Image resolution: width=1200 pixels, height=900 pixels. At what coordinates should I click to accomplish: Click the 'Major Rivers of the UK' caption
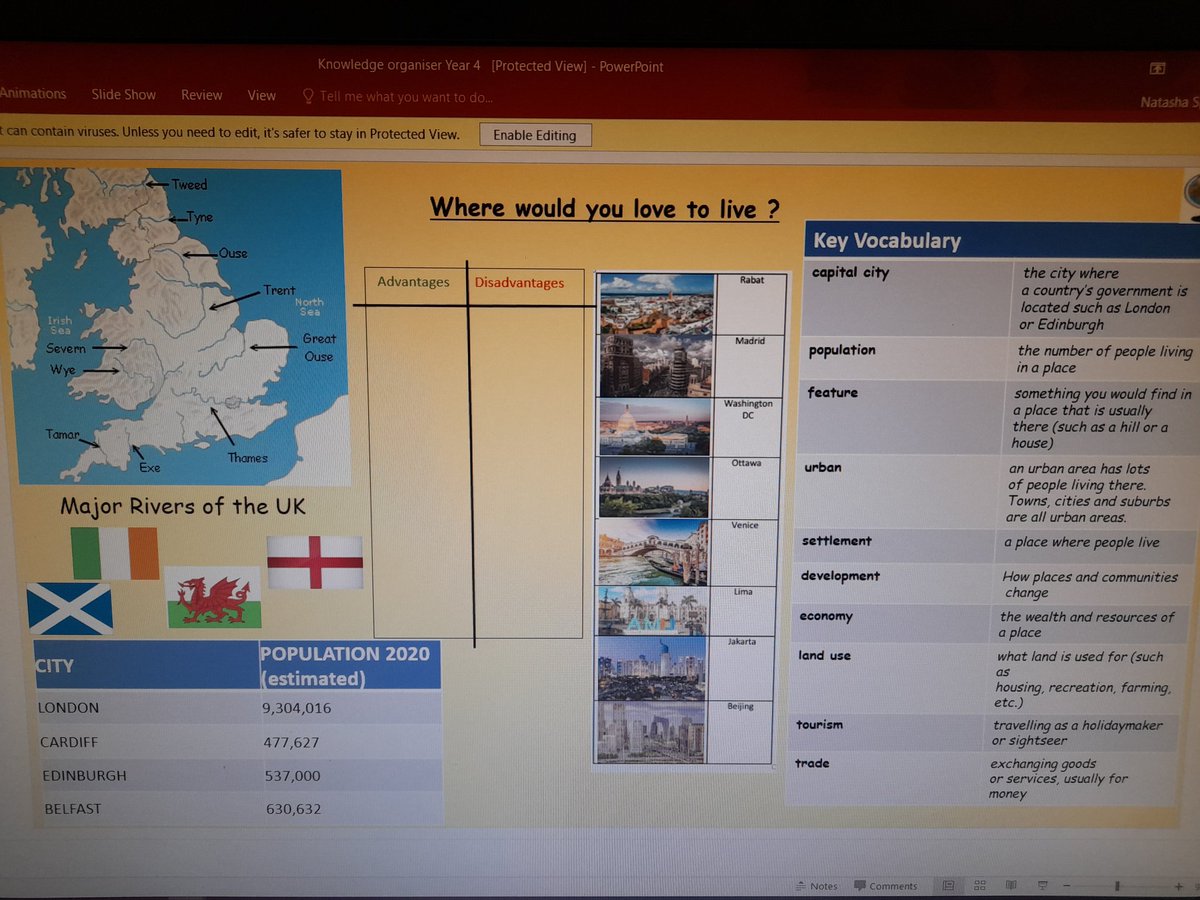point(183,506)
